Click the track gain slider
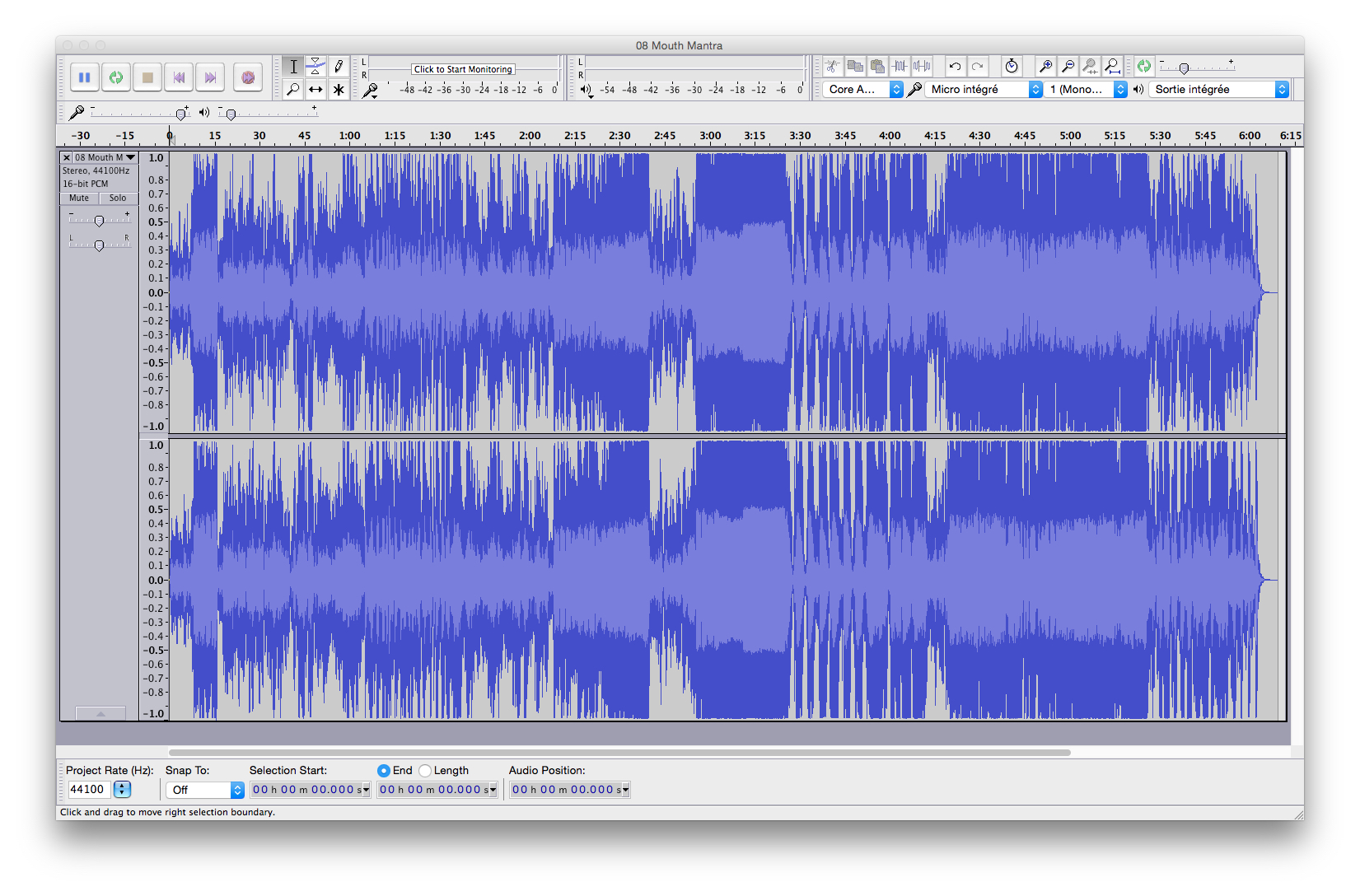Viewport: 1360px width, 896px height. (99, 219)
